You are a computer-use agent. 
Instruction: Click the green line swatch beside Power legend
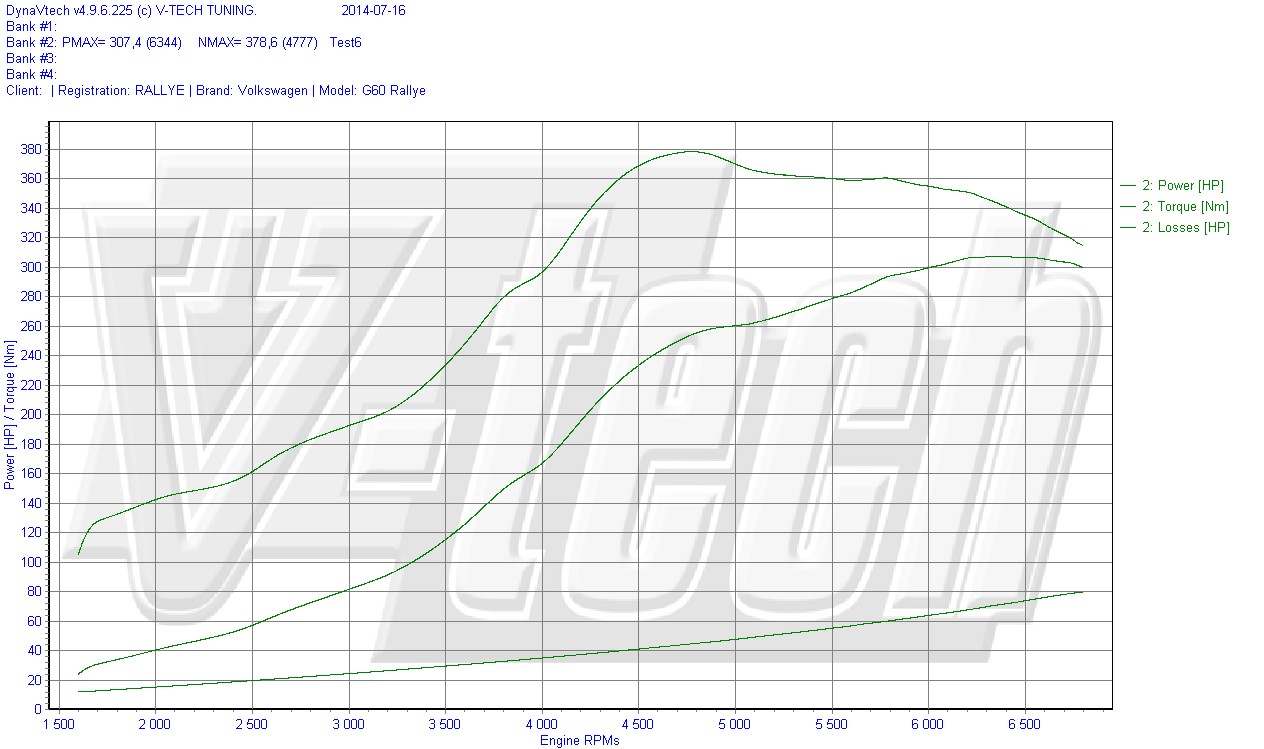point(1128,185)
